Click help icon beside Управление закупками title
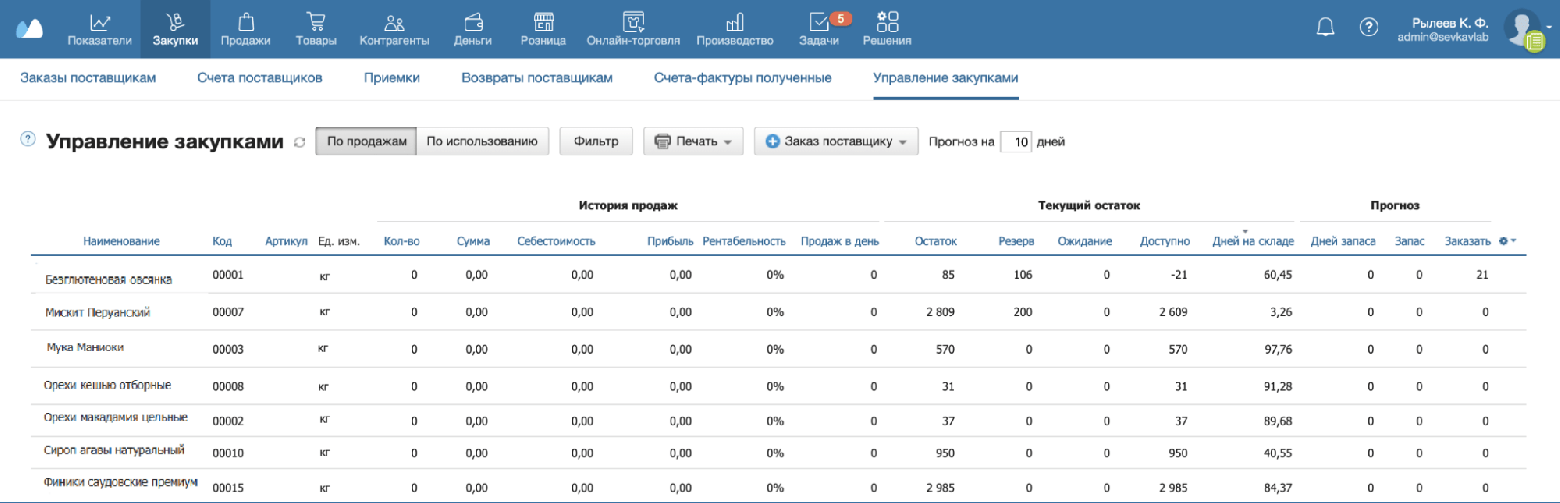This screenshot has width=1560, height=503. point(28,139)
